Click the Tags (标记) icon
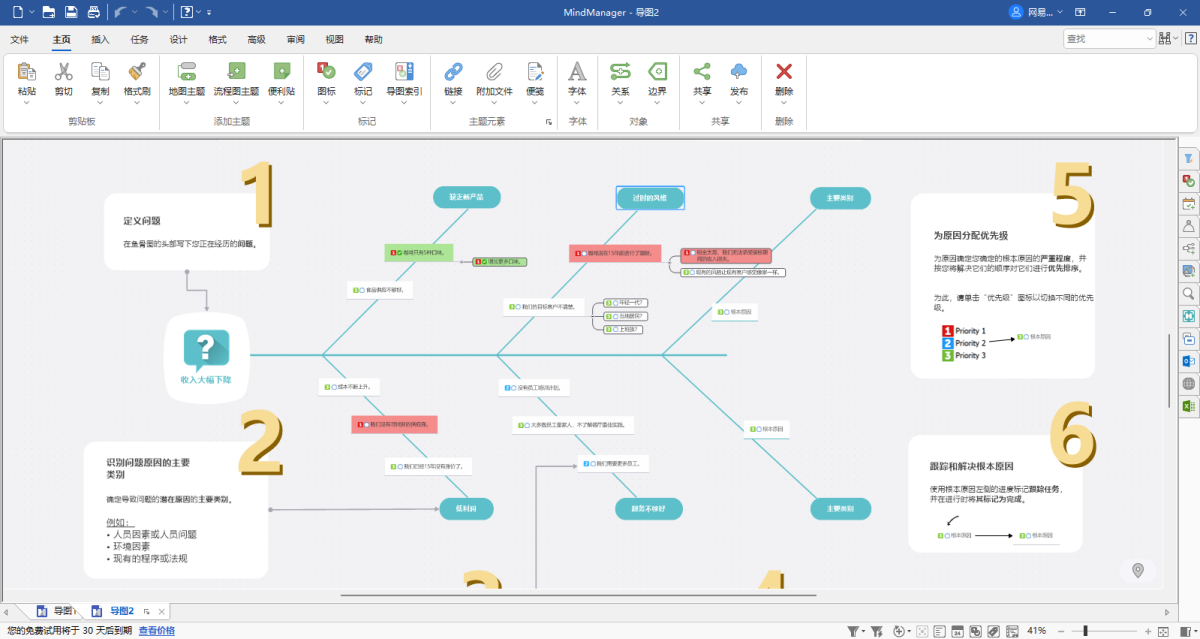 363,71
